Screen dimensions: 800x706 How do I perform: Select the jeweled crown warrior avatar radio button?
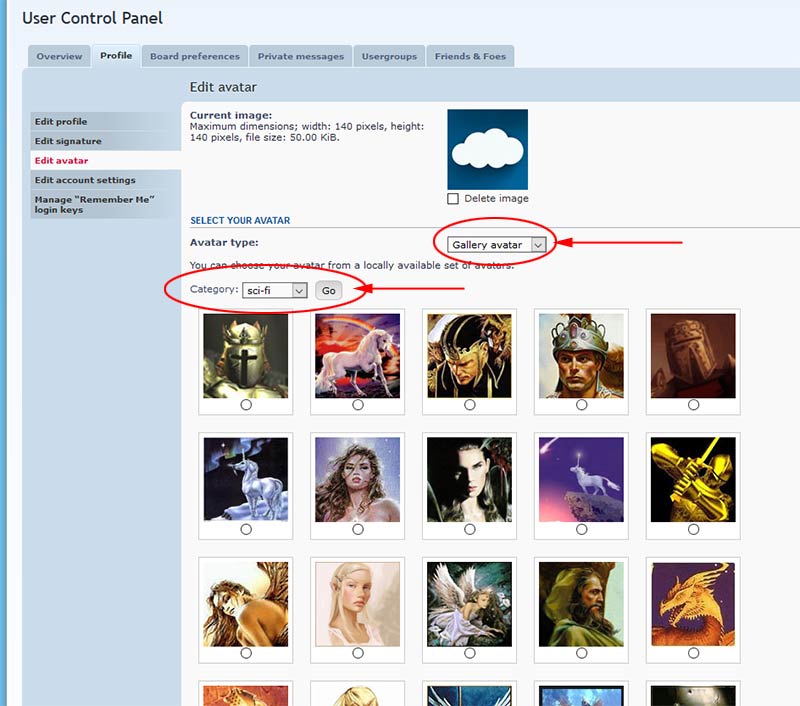pyautogui.click(x=581, y=405)
